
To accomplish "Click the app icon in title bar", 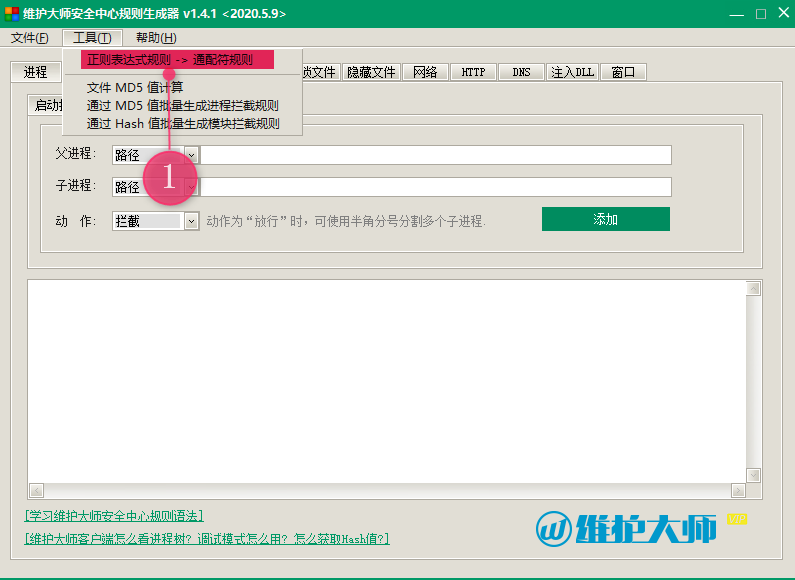I will 12,14.
